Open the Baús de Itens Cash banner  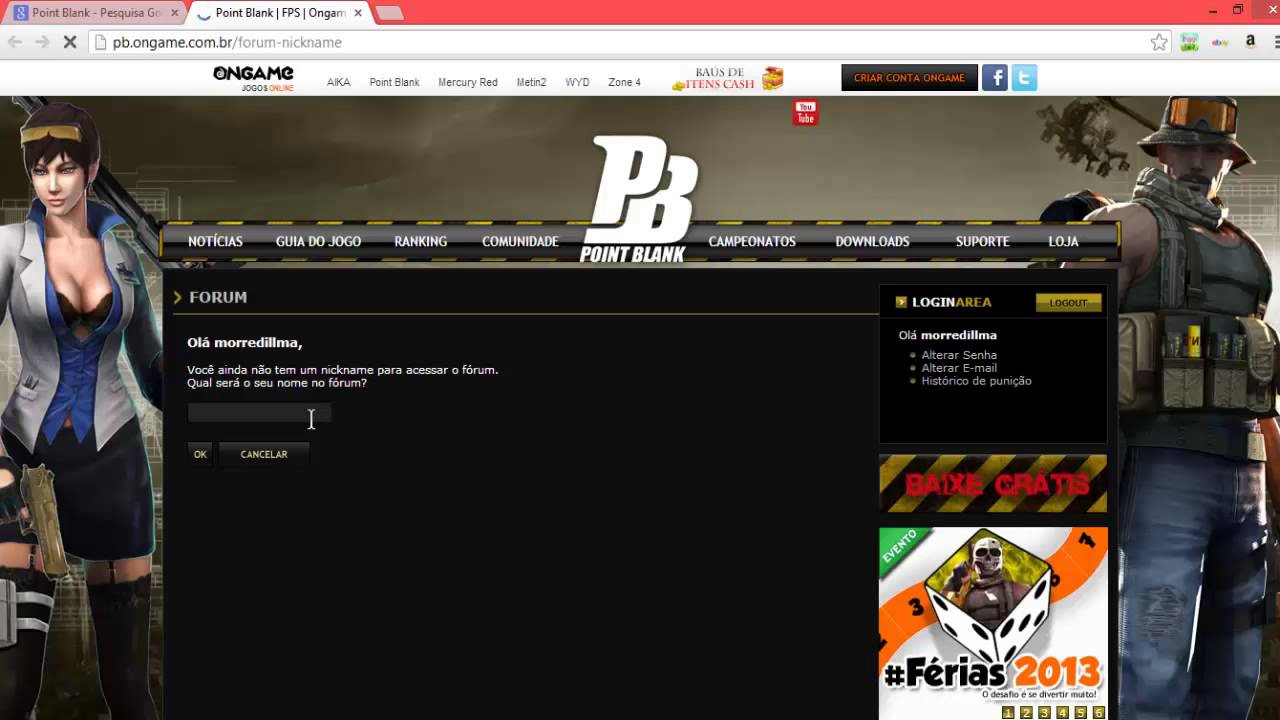[x=727, y=78]
